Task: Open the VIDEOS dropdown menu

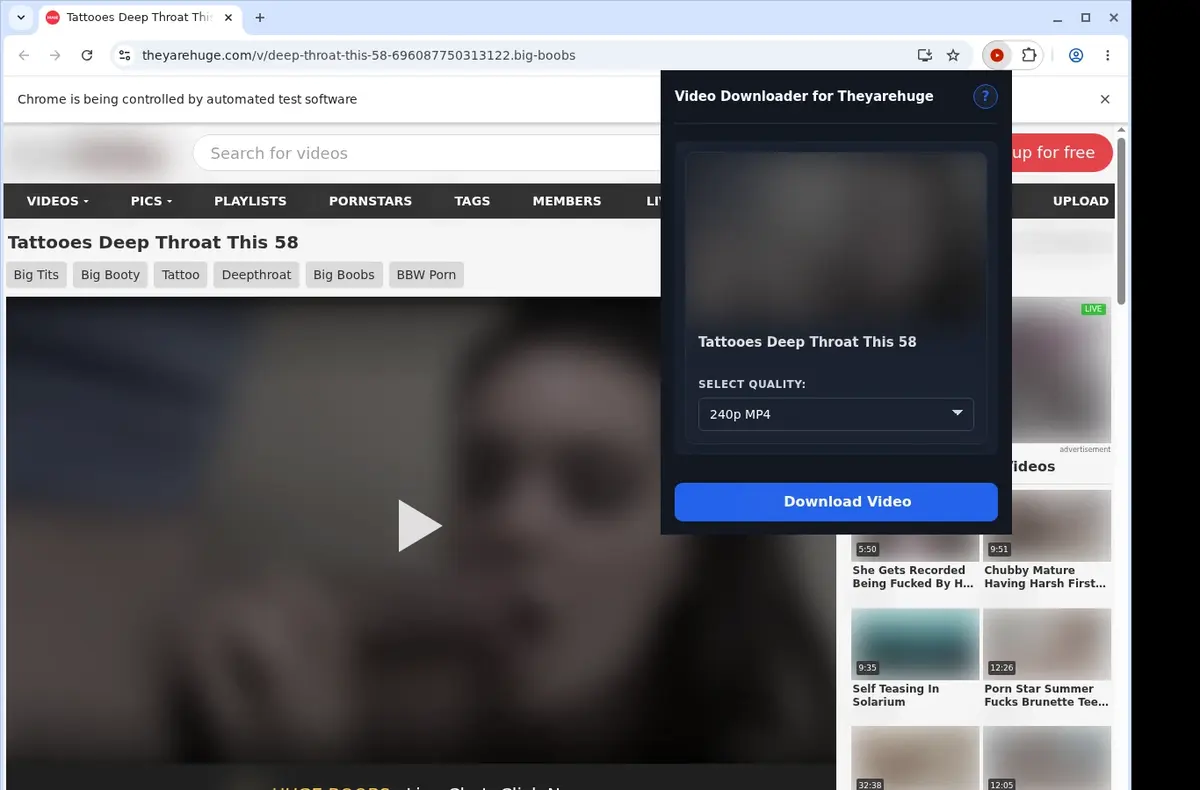Action: [58, 201]
